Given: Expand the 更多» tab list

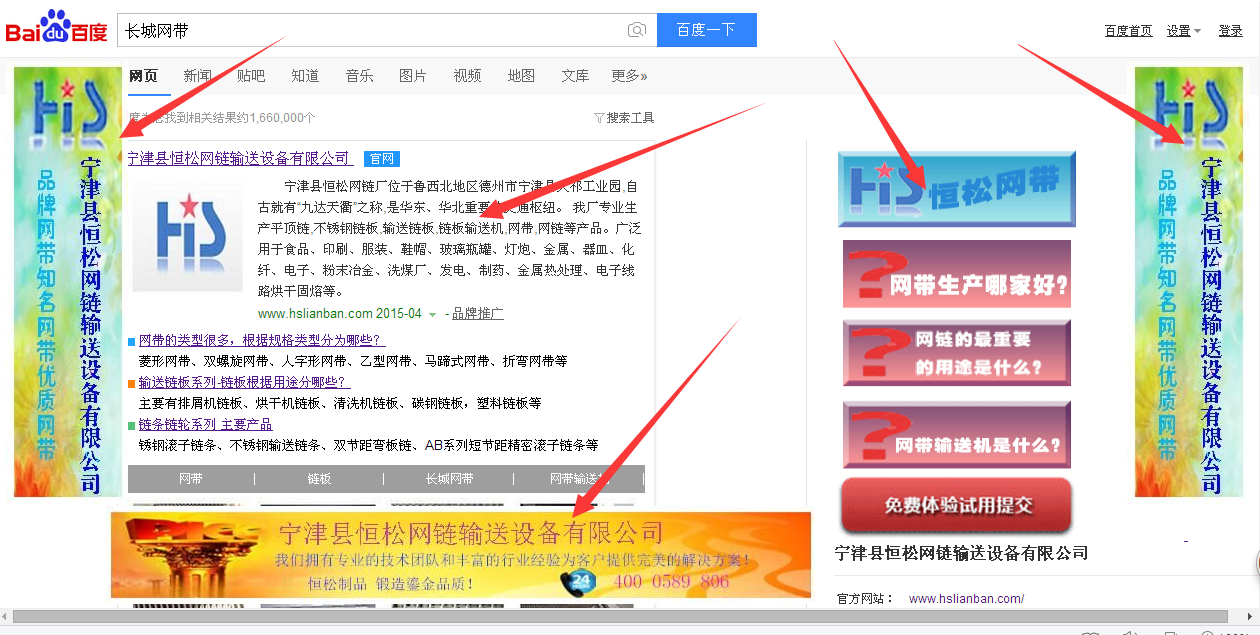Looking at the screenshot, I should (629, 76).
